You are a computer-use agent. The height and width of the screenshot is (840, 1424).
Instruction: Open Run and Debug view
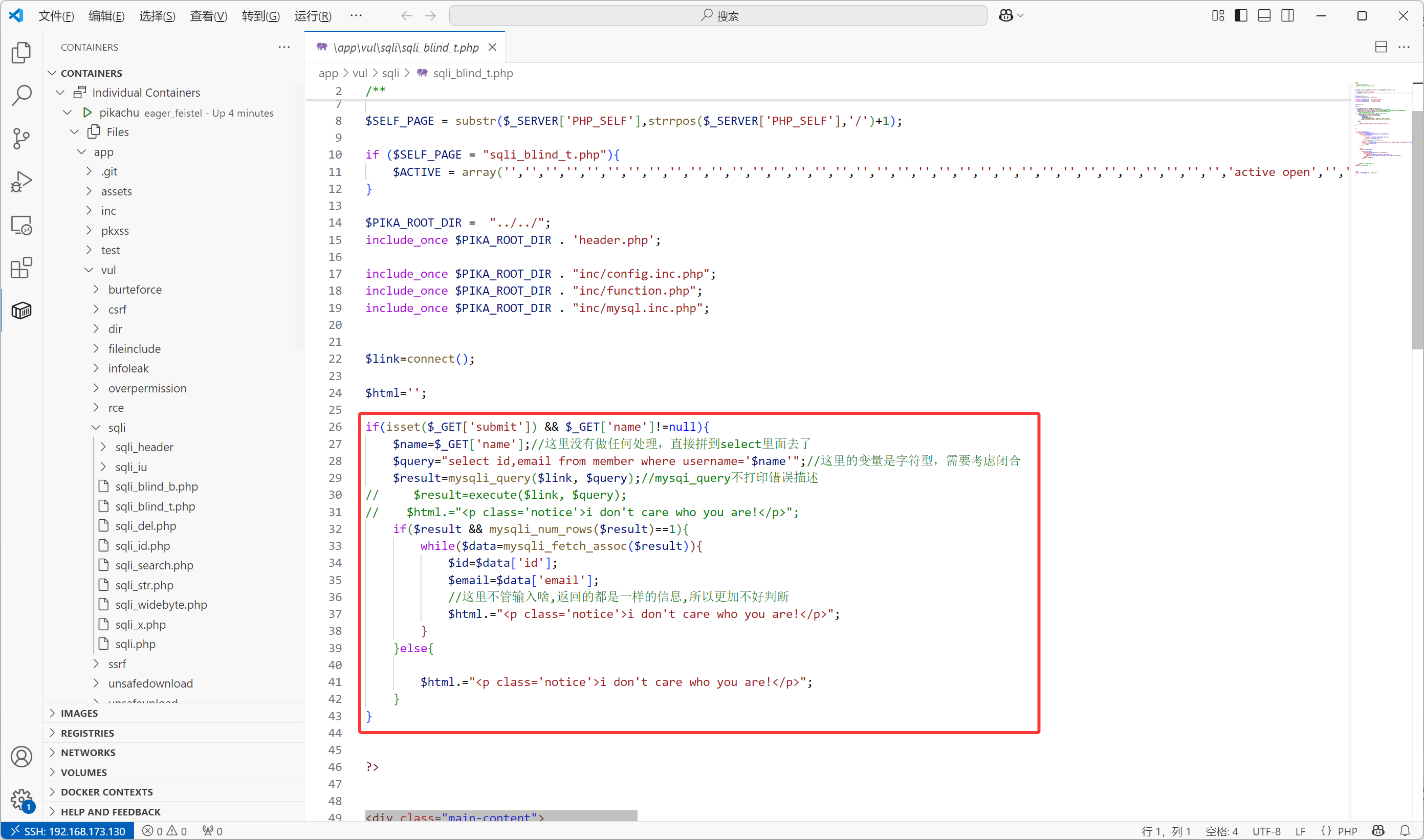coord(21,182)
